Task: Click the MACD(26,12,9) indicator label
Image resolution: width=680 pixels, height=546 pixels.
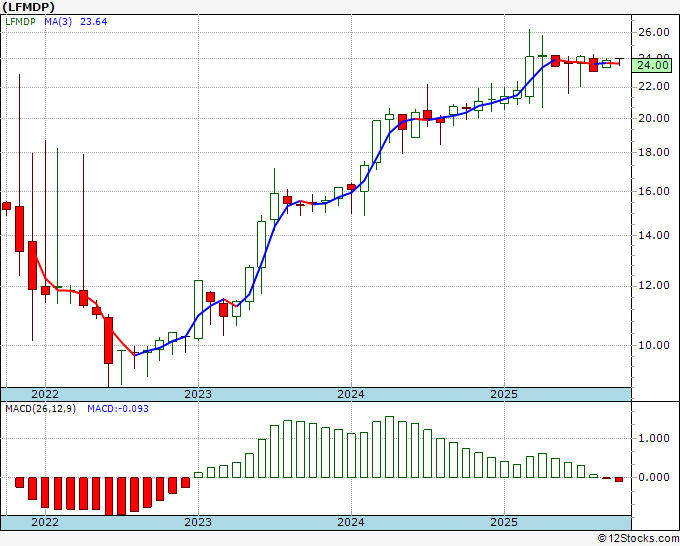Action: point(40,409)
